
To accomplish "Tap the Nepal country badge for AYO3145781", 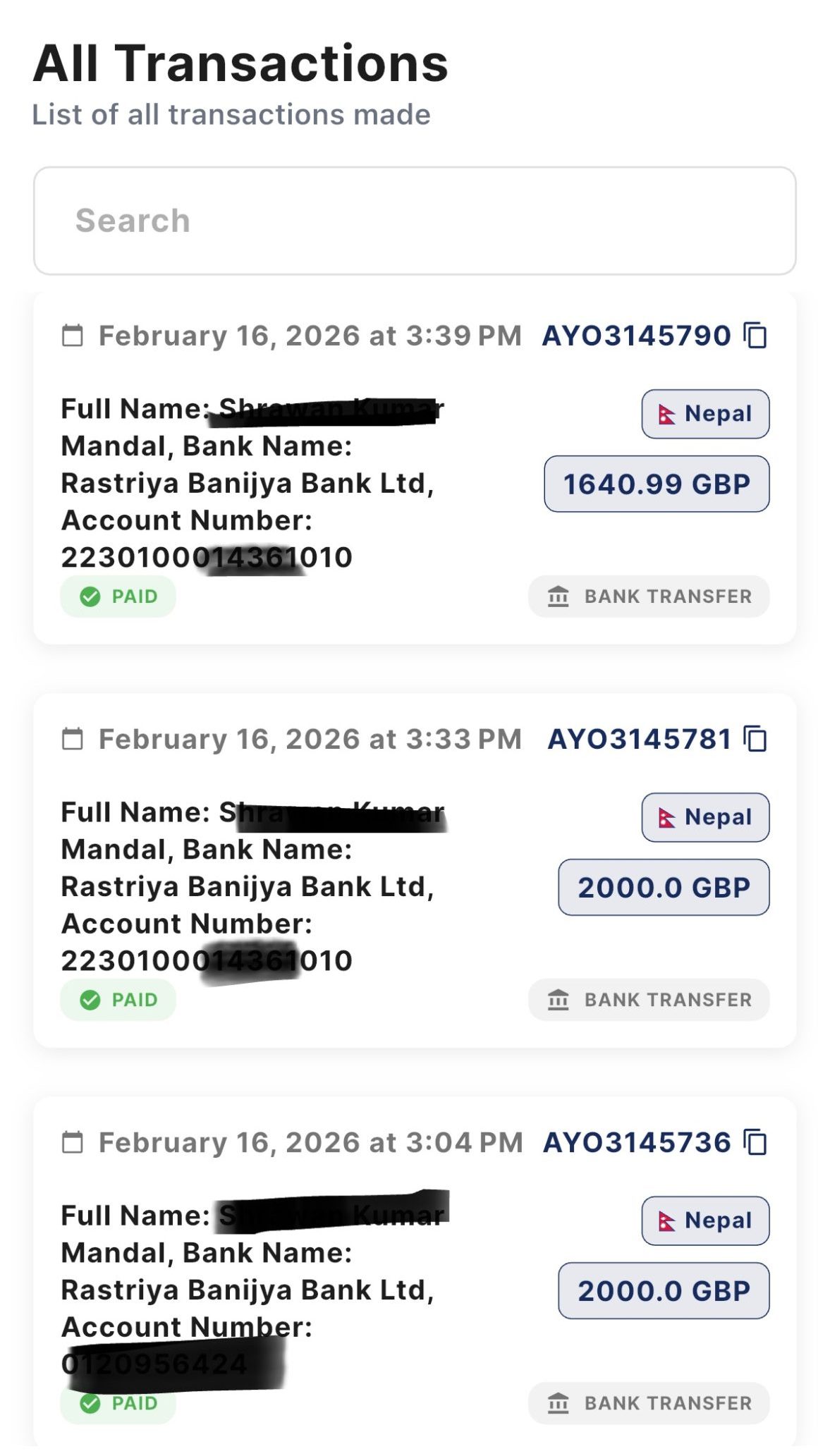I will [705, 817].
